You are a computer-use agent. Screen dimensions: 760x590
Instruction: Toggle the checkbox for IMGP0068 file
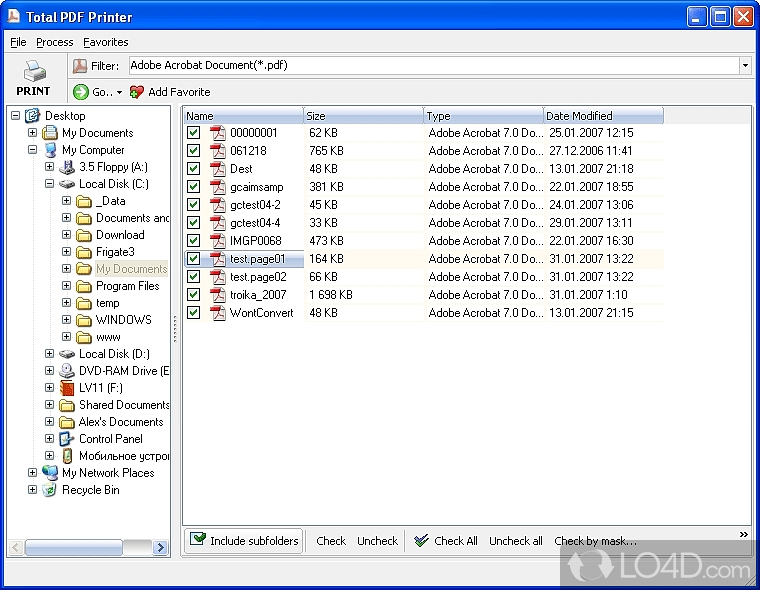tap(194, 241)
